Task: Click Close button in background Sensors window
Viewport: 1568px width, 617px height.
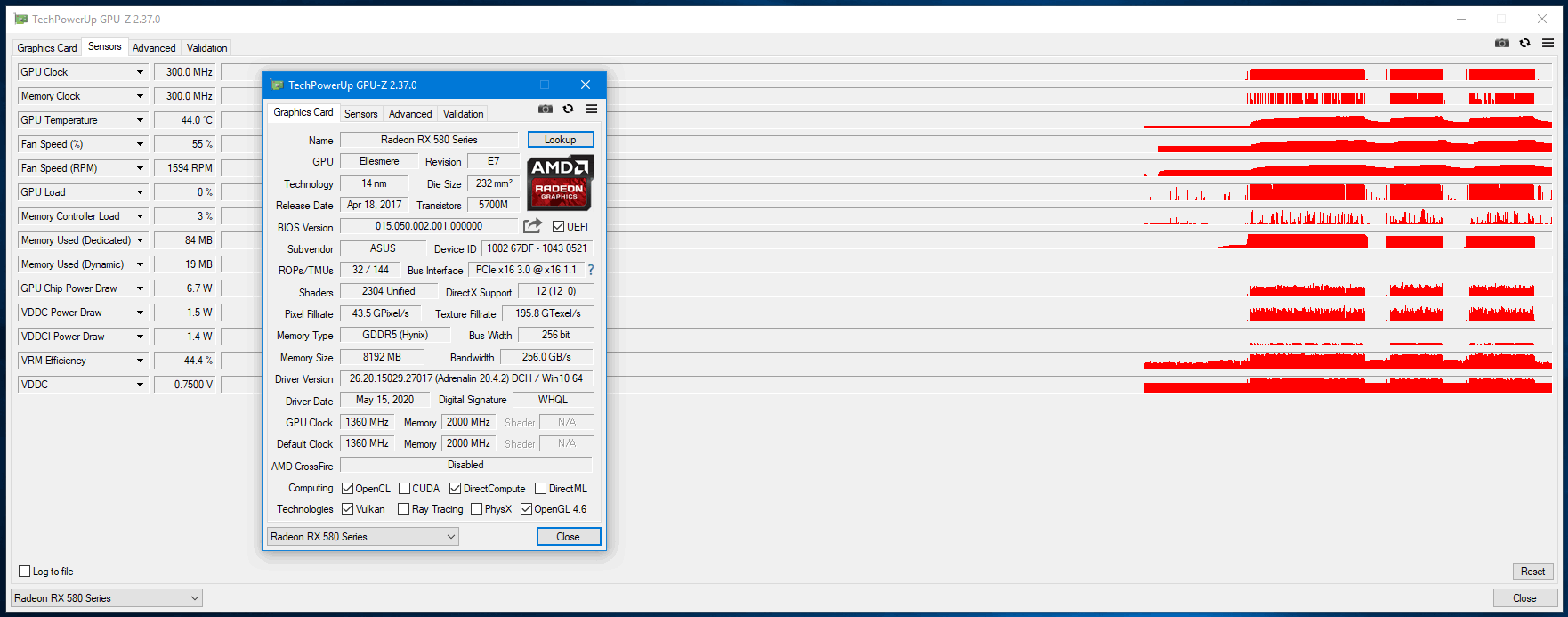Action: click(x=1524, y=598)
